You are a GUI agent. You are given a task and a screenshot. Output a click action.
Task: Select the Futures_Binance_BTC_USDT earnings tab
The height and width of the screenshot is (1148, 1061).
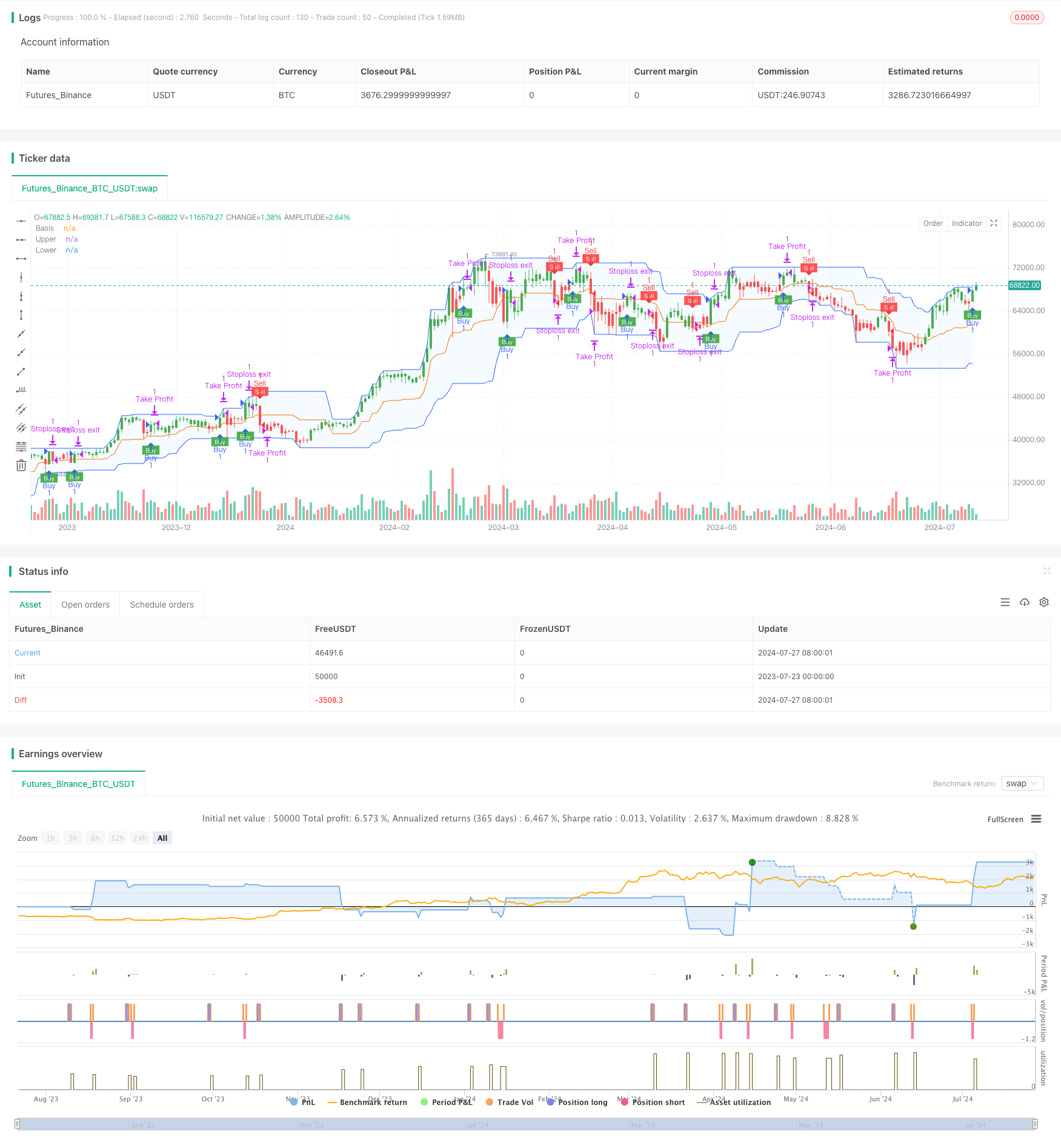[78, 784]
